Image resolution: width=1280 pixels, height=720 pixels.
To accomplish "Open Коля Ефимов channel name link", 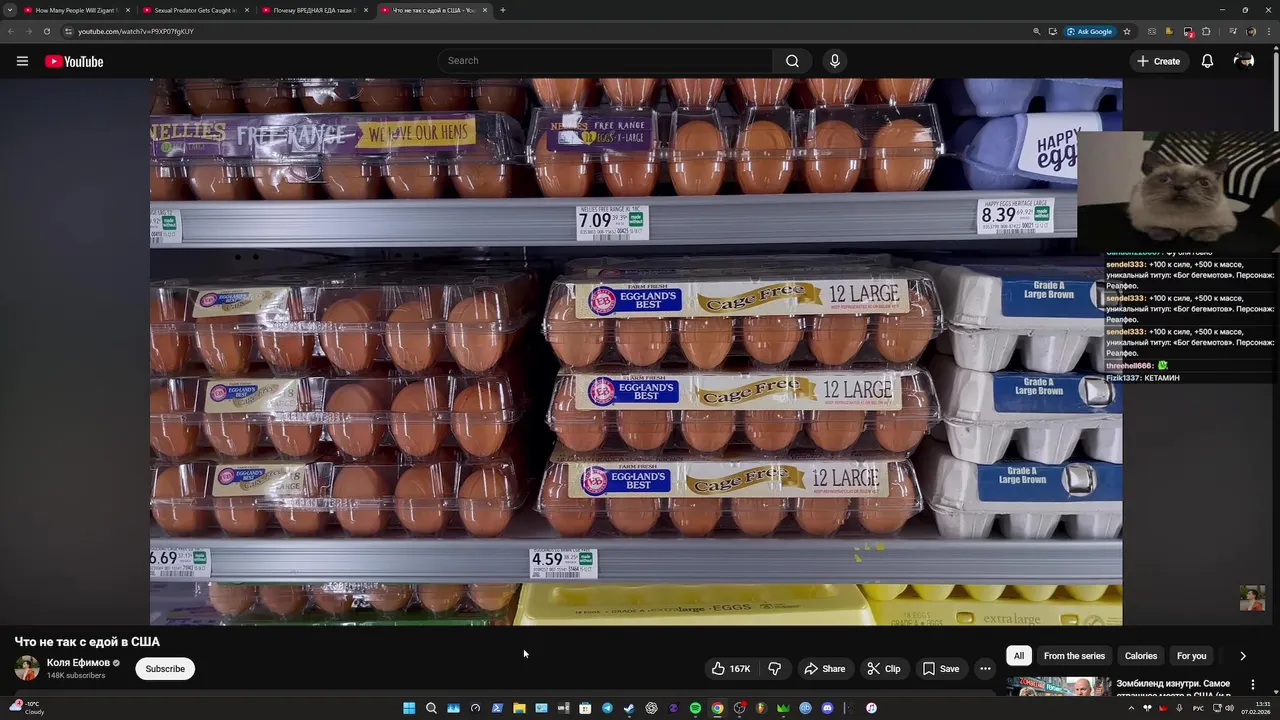I will click(x=78, y=663).
